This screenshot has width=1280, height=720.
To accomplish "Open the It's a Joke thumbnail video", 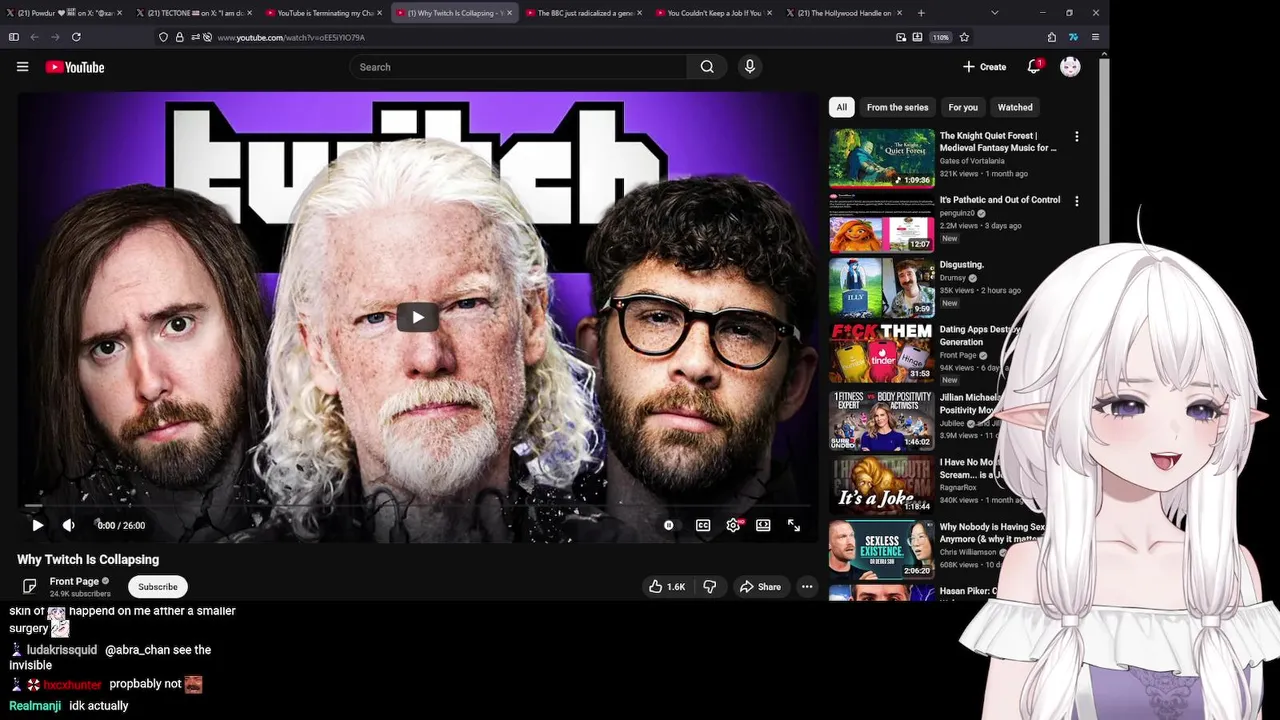I will pyautogui.click(x=881, y=485).
